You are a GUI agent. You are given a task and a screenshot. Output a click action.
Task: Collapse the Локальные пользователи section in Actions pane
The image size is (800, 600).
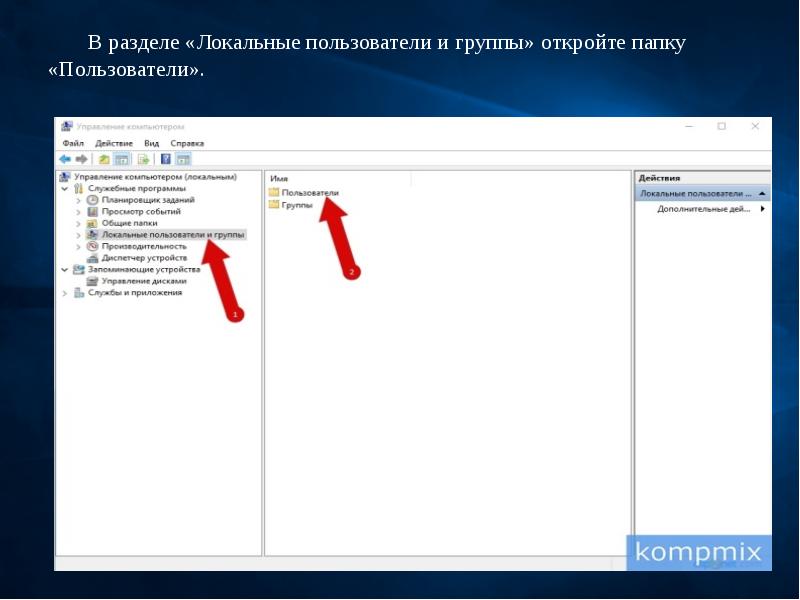(x=763, y=192)
